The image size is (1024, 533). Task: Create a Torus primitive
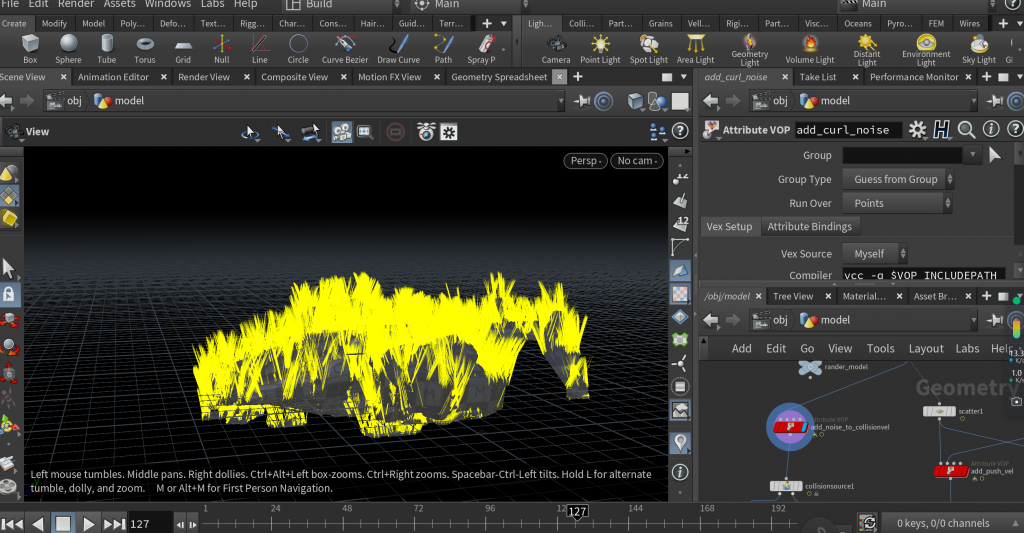coord(145,49)
